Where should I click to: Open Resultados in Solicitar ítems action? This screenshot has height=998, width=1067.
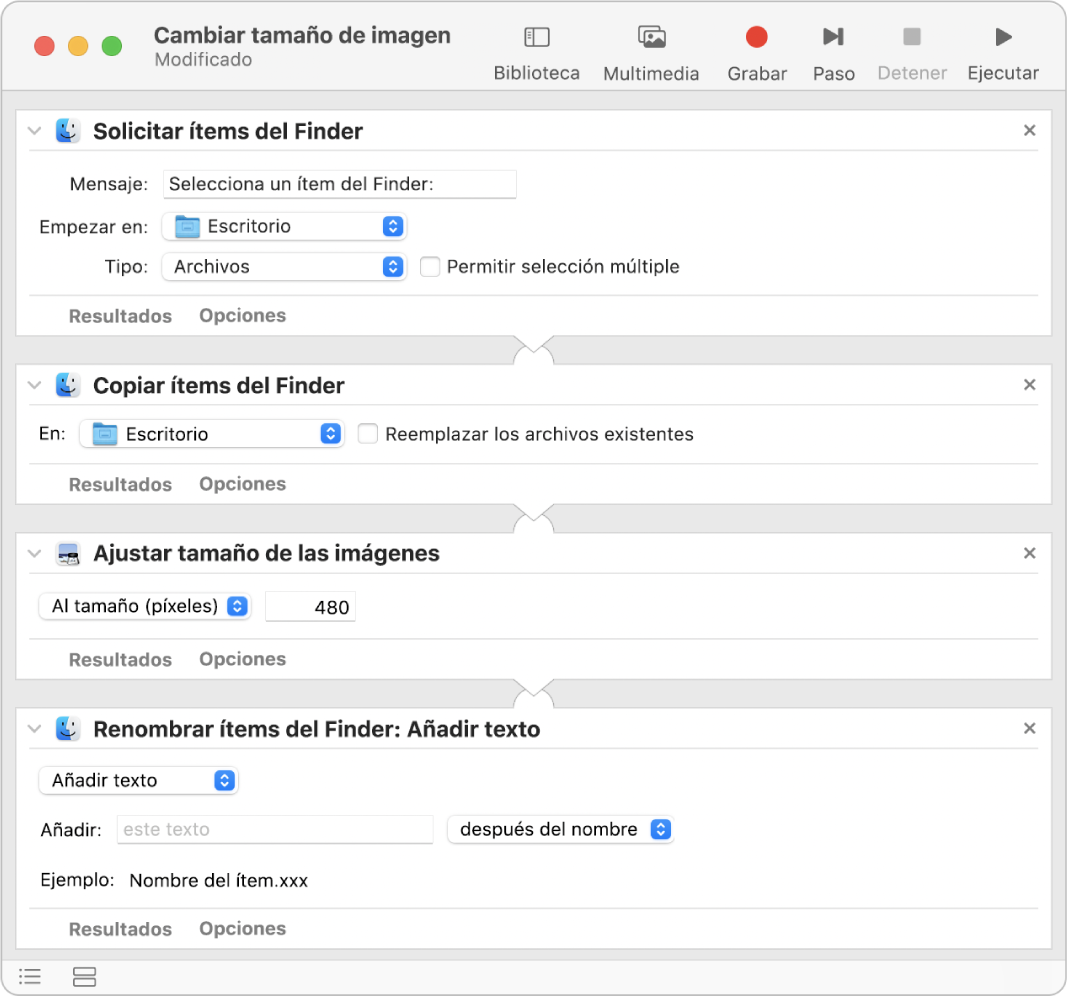click(x=120, y=316)
